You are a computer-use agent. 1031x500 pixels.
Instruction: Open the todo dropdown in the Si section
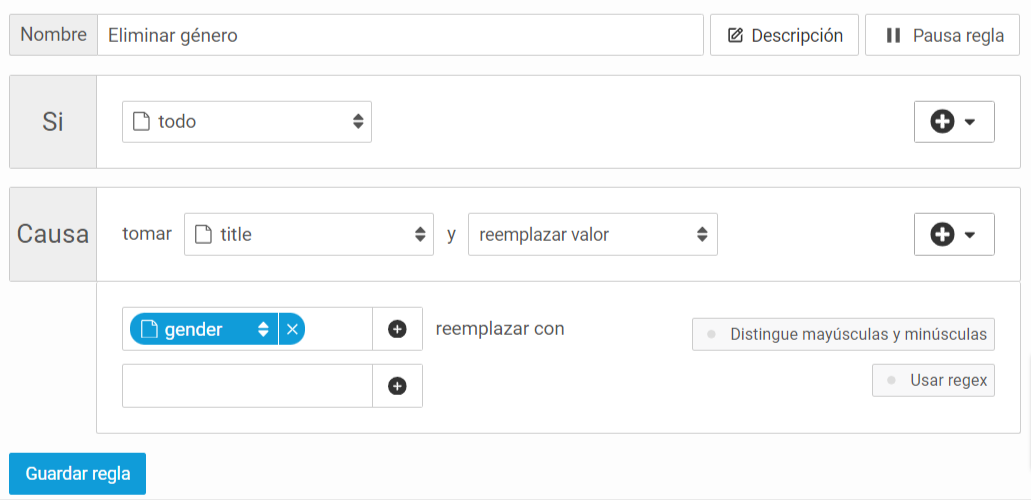(247, 122)
